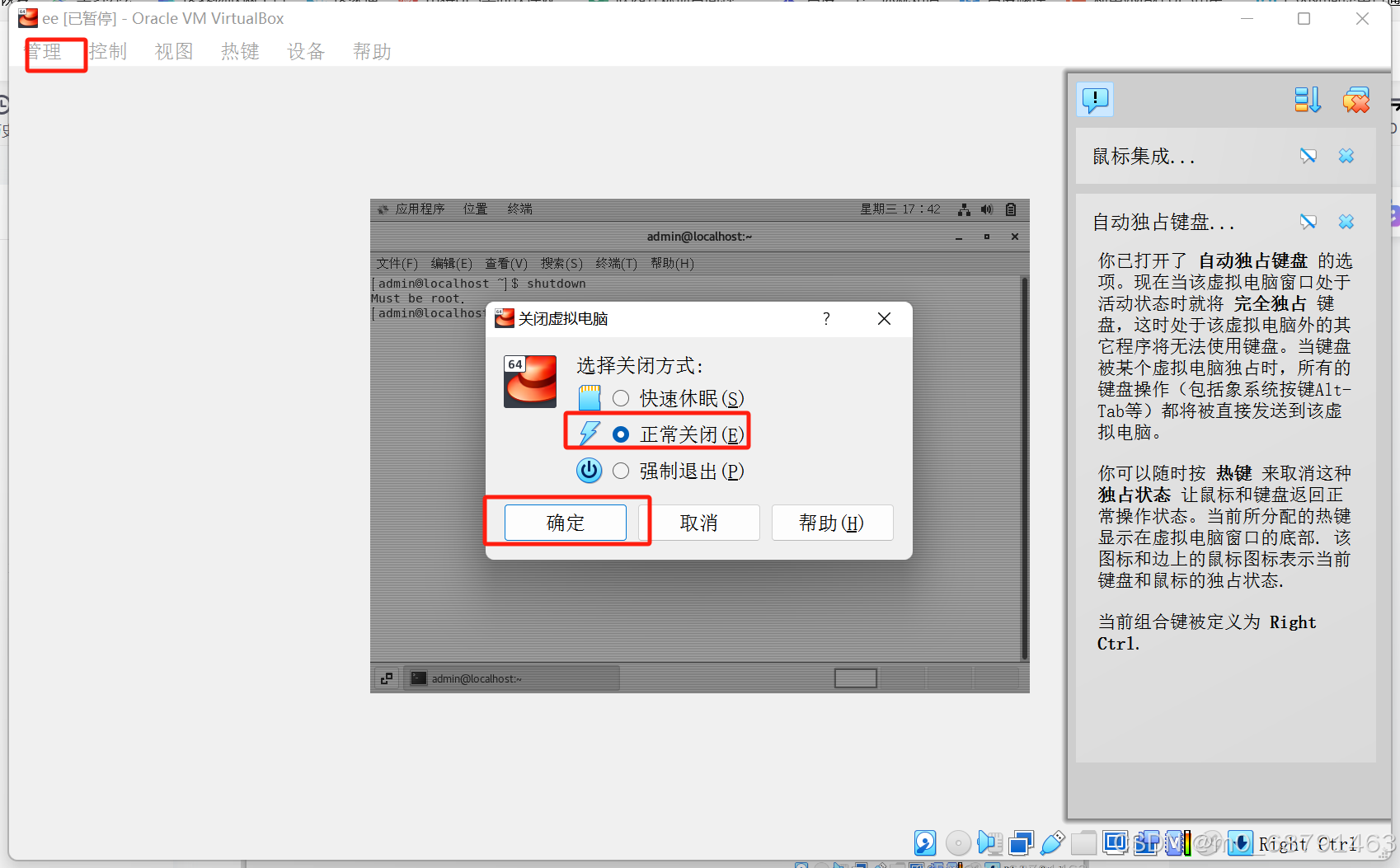Open the VirtualBox 帮助 menu beside 设备
1400x868 pixels.
coord(372,52)
